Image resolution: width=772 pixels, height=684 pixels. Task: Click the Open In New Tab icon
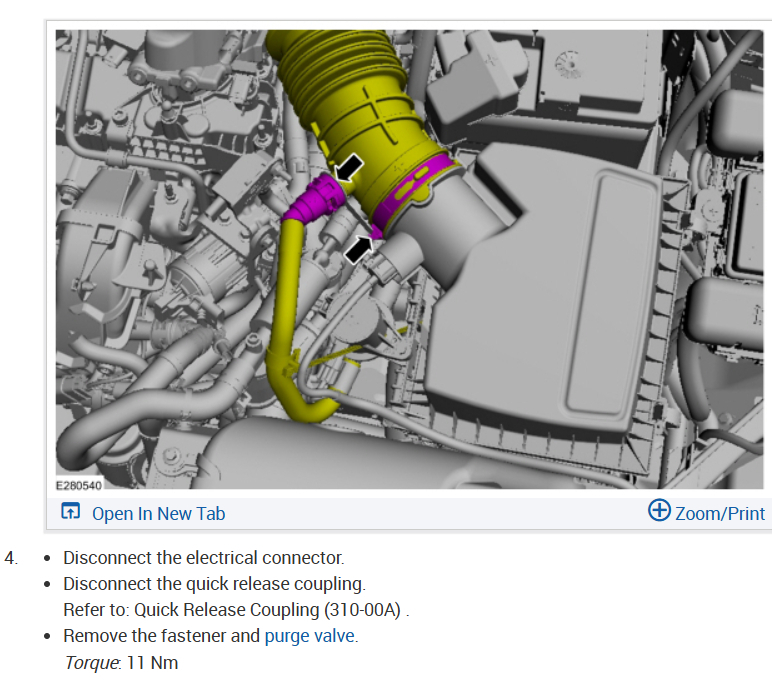tap(70, 511)
